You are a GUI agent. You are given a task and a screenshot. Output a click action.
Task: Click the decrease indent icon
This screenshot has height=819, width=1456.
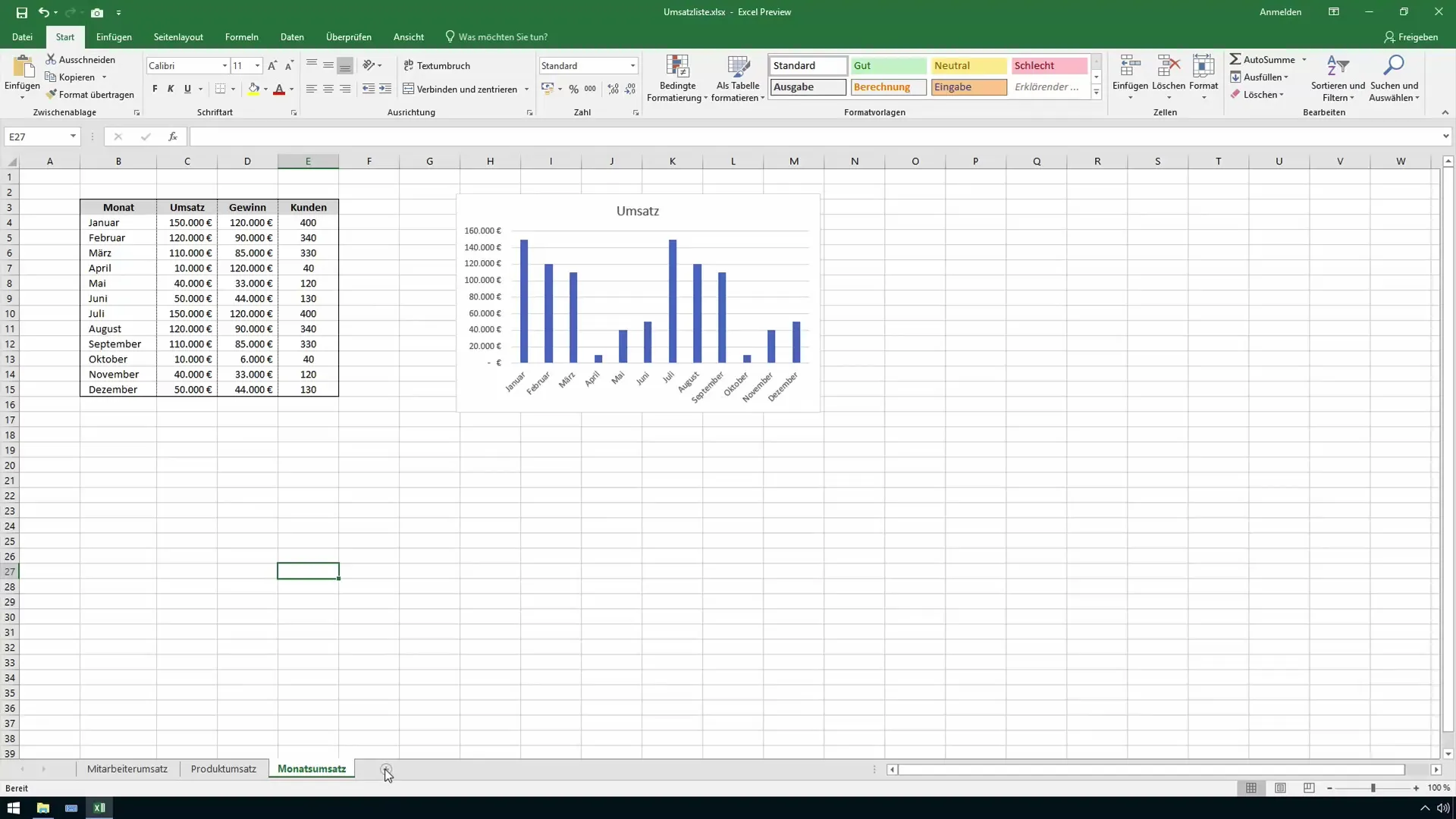click(x=369, y=89)
